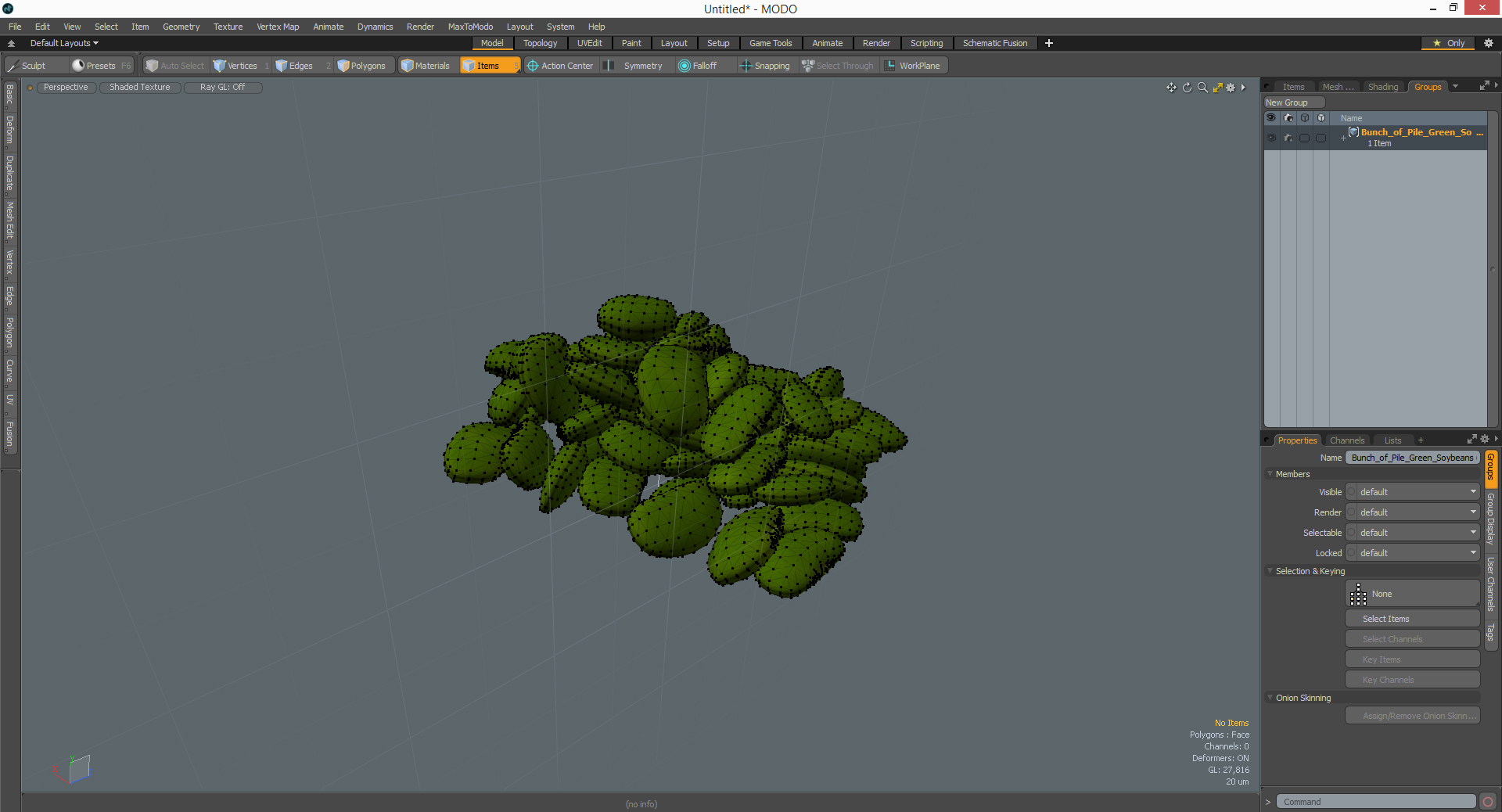The height and width of the screenshot is (812, 1502).
Task: Click the Shaded Texture button
Action: pyautogui.click(x=139, y=88)
